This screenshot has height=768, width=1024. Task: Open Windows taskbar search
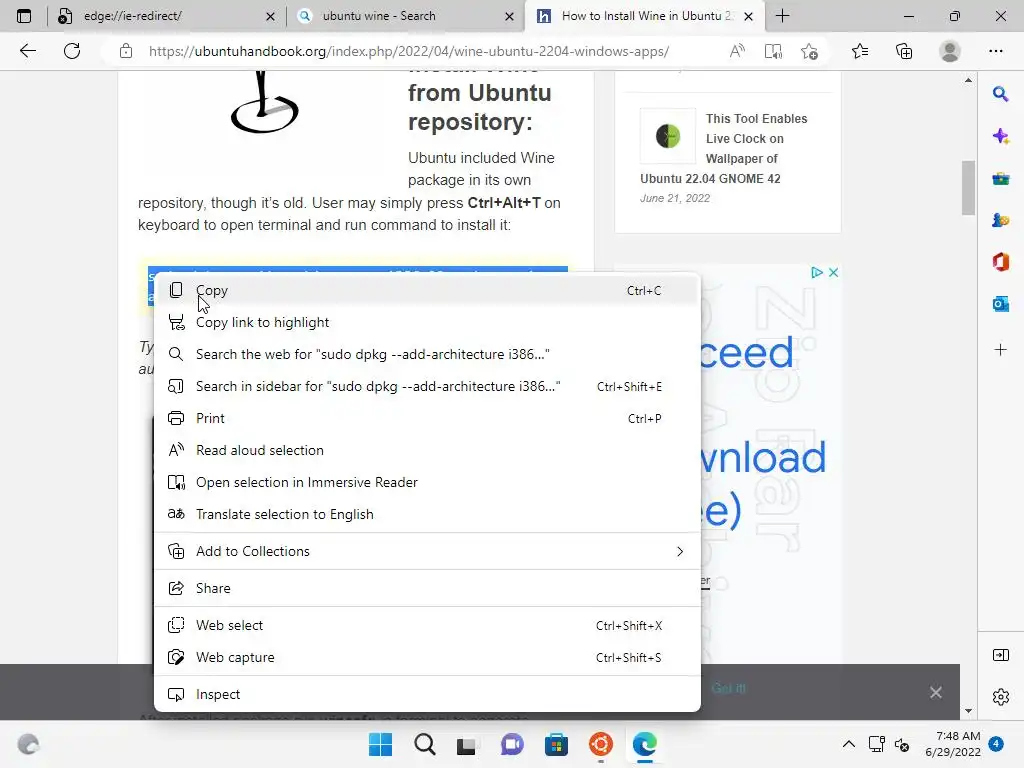[424, 744]
